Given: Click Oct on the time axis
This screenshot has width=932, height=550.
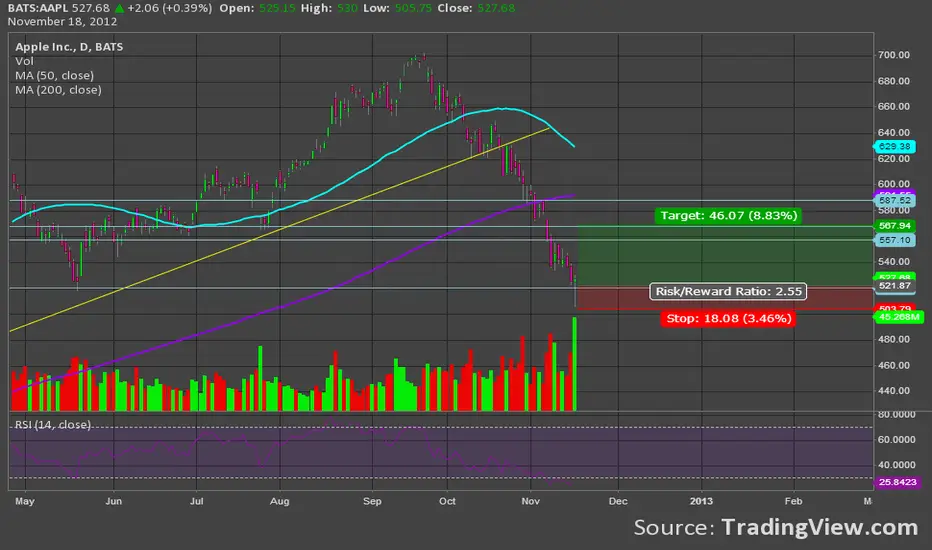Looking at the screenshot, I should [447, 501].
